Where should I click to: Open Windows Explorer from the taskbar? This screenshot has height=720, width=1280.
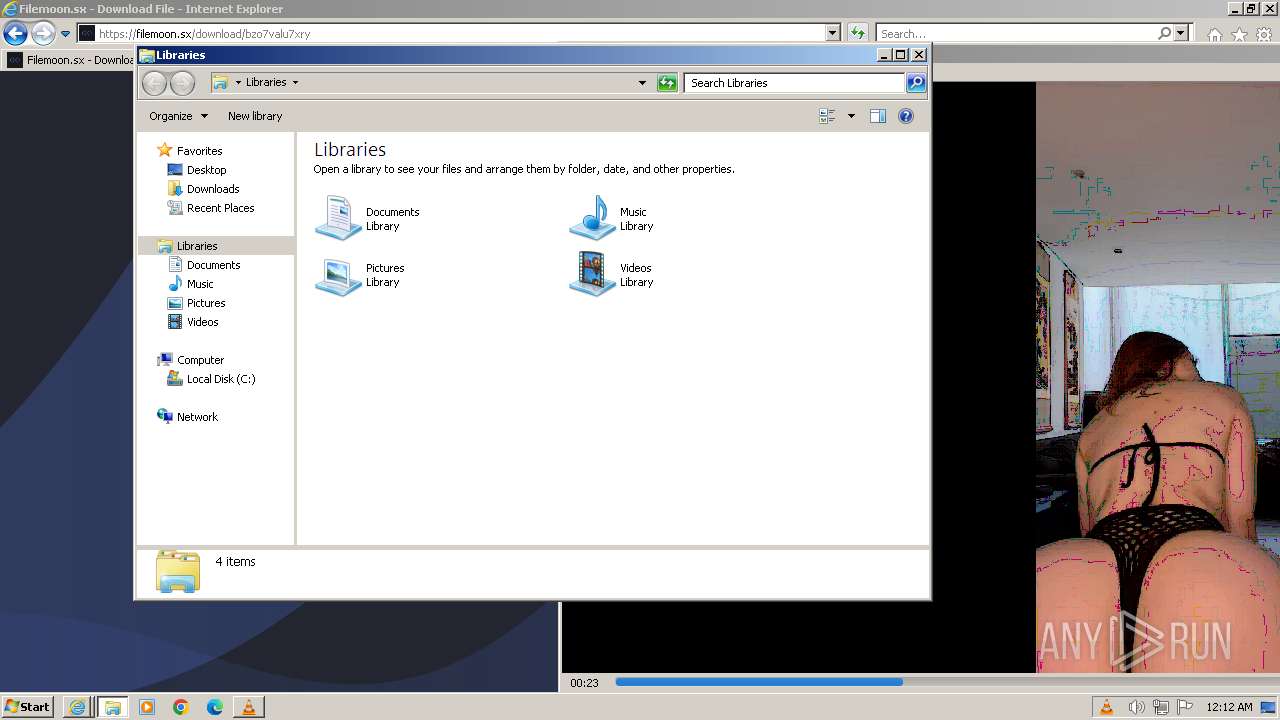pos(112,707)
